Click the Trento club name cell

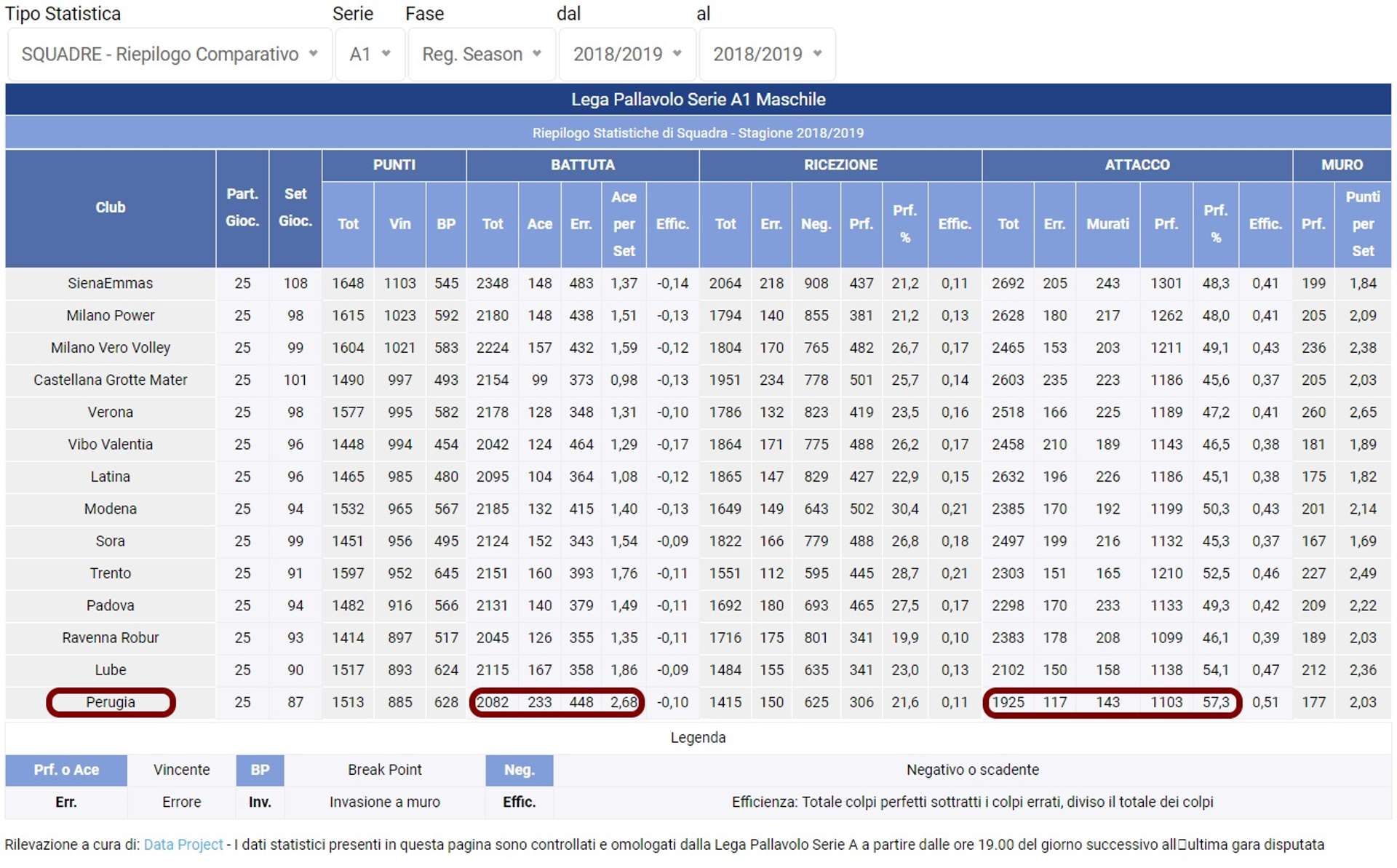pos(111,573)
